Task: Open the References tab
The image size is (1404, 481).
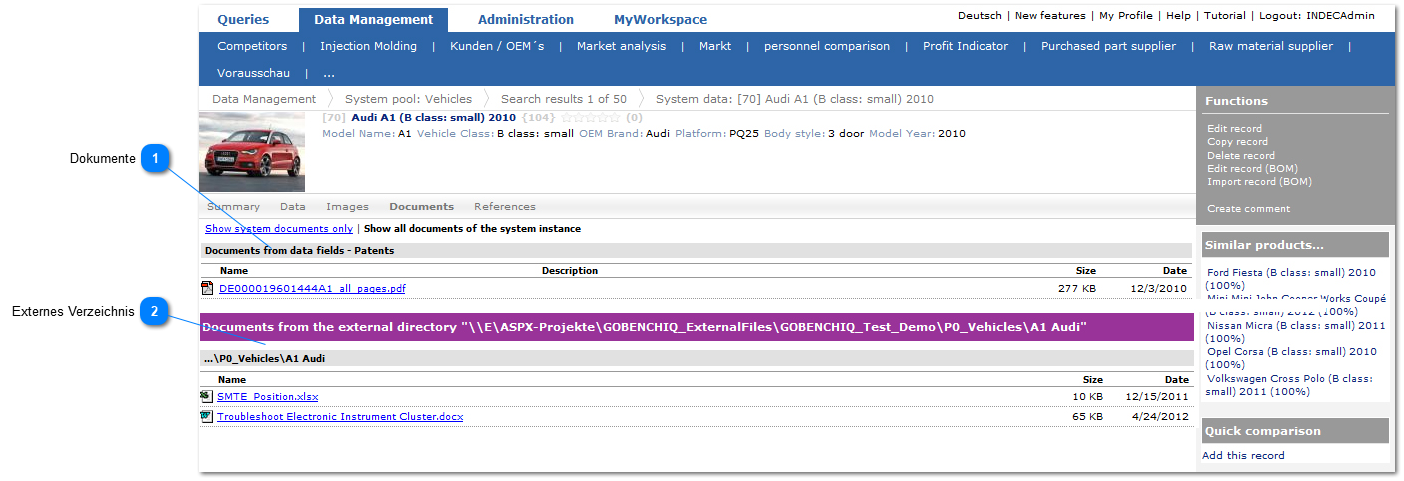Action: 505,207
